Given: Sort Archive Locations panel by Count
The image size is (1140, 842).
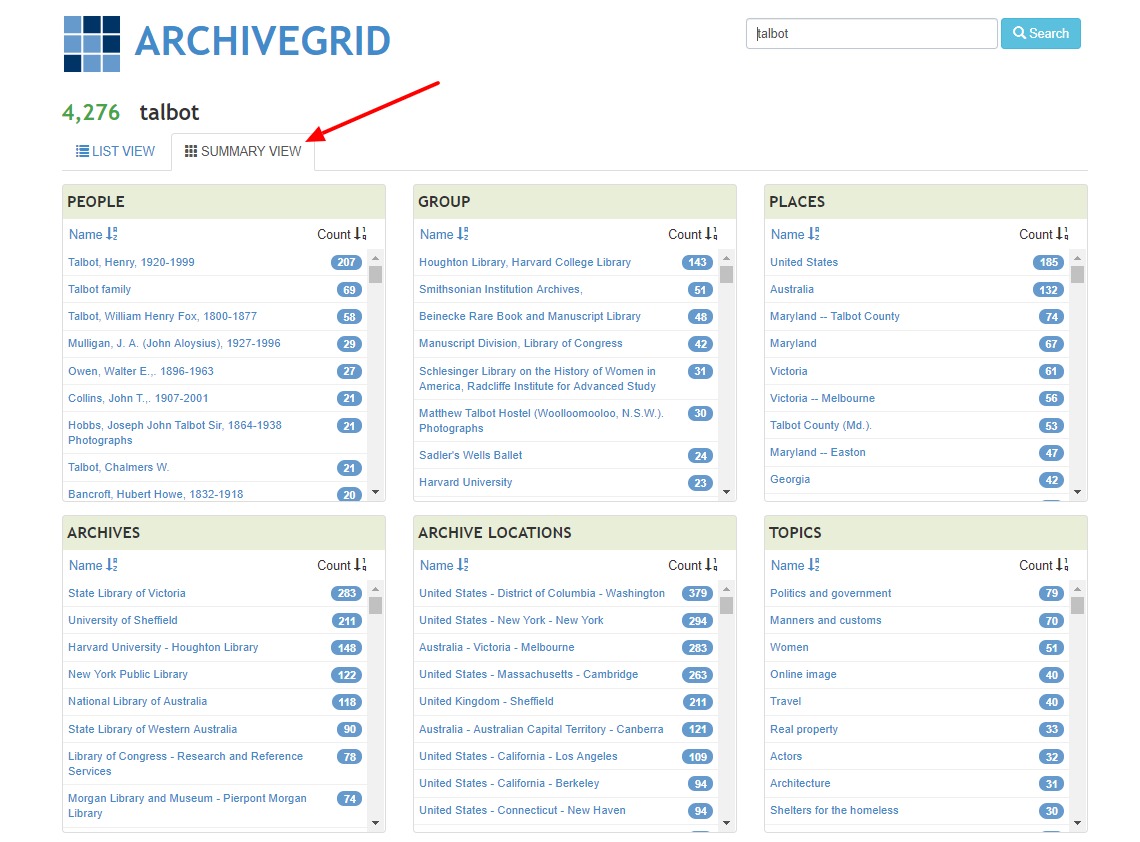Looking at the screenshot, I should [693, 565].
